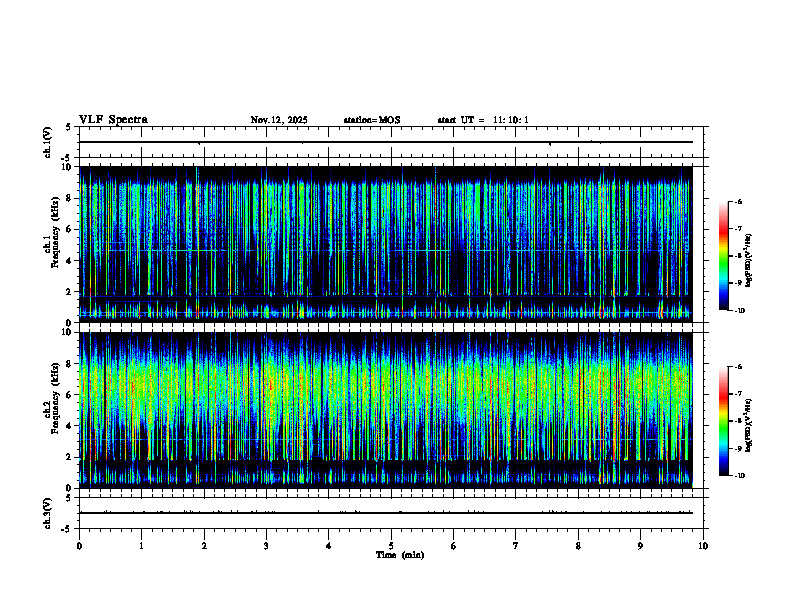Click the ch.2 color scale log(PSD) label
792x612 pixels.
749,425
